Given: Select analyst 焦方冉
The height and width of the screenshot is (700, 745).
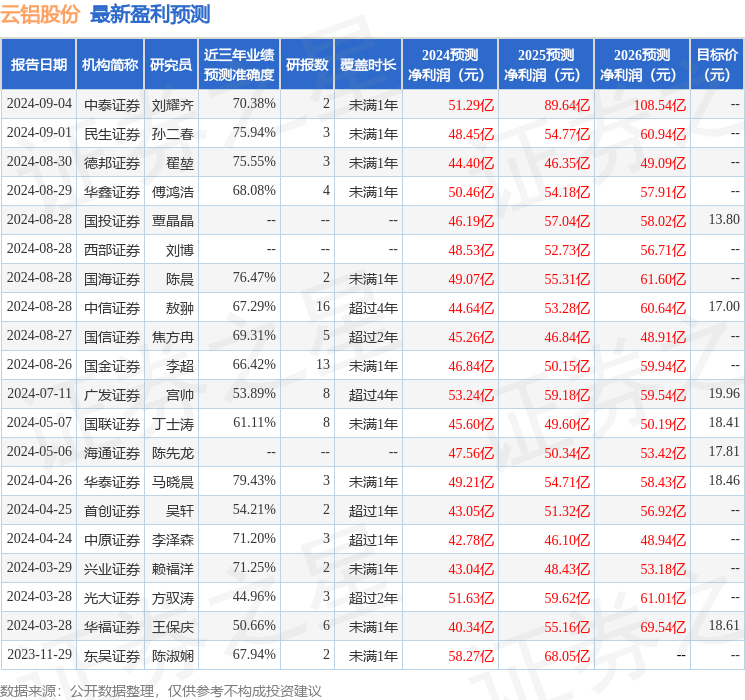Looking at the screenshot, I should (x=173, y=337).
